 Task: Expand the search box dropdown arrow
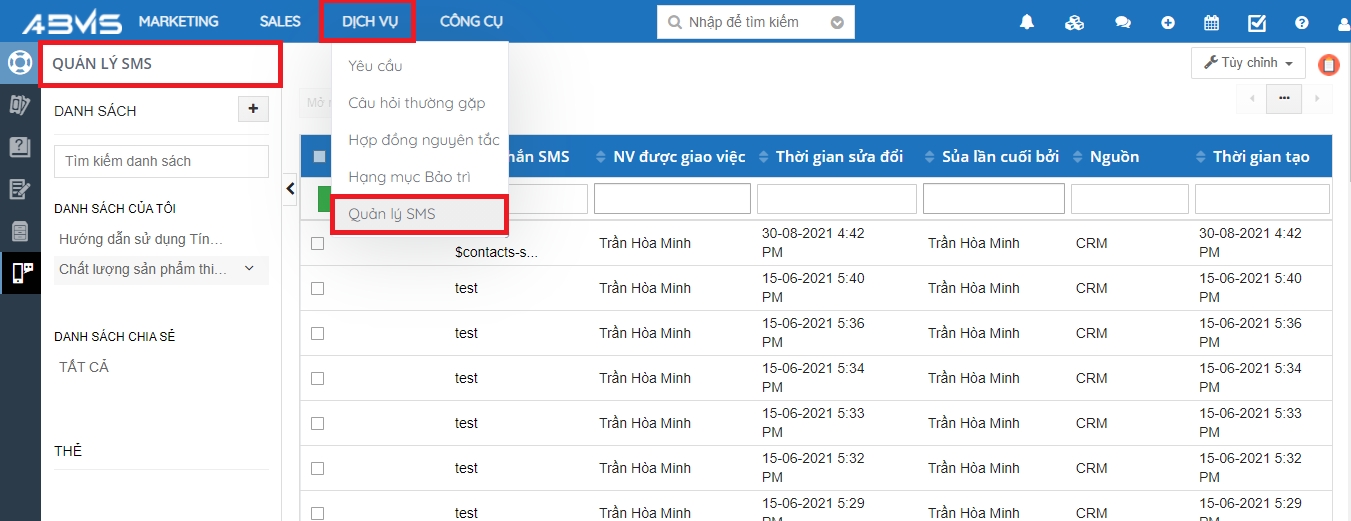click(837, 22)
